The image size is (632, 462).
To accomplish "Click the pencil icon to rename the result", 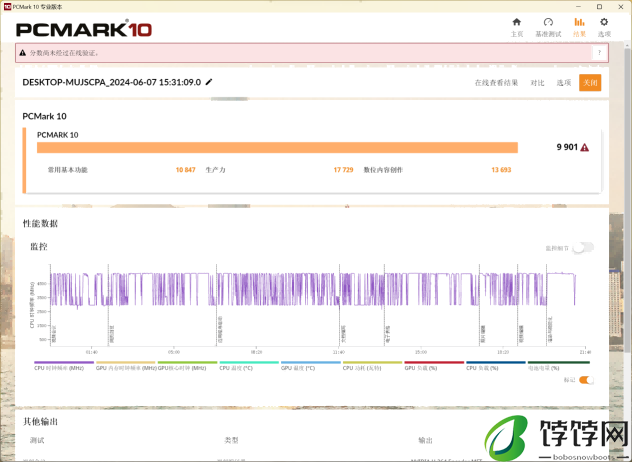I will (209, 82).
